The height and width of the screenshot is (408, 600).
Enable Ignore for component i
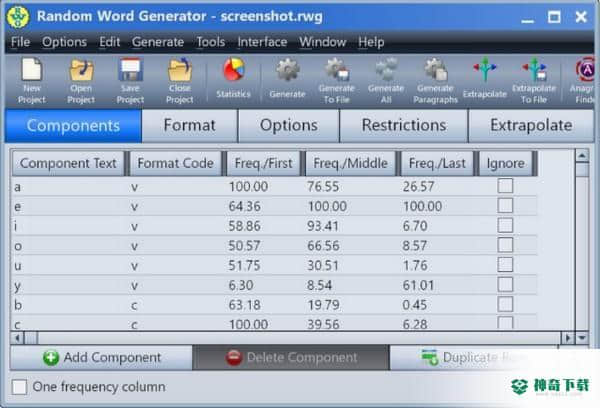(505, 225)
